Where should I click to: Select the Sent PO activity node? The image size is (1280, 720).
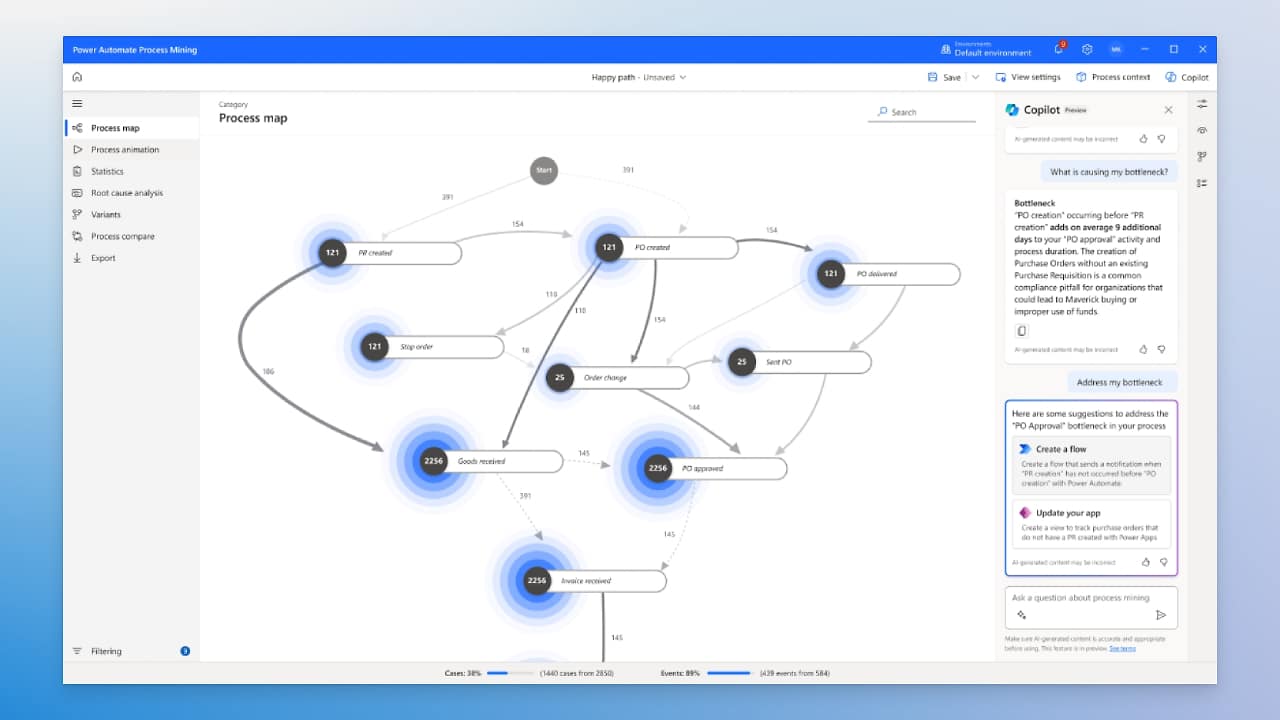800,362
